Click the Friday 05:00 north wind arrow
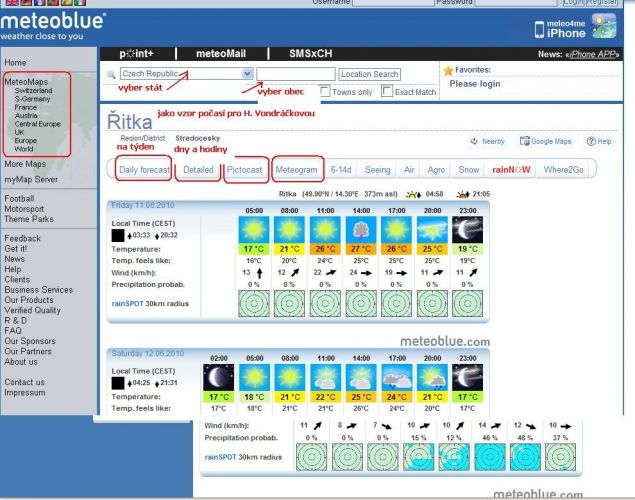Screen dimensions: 635x500 (x=260, y=273)
